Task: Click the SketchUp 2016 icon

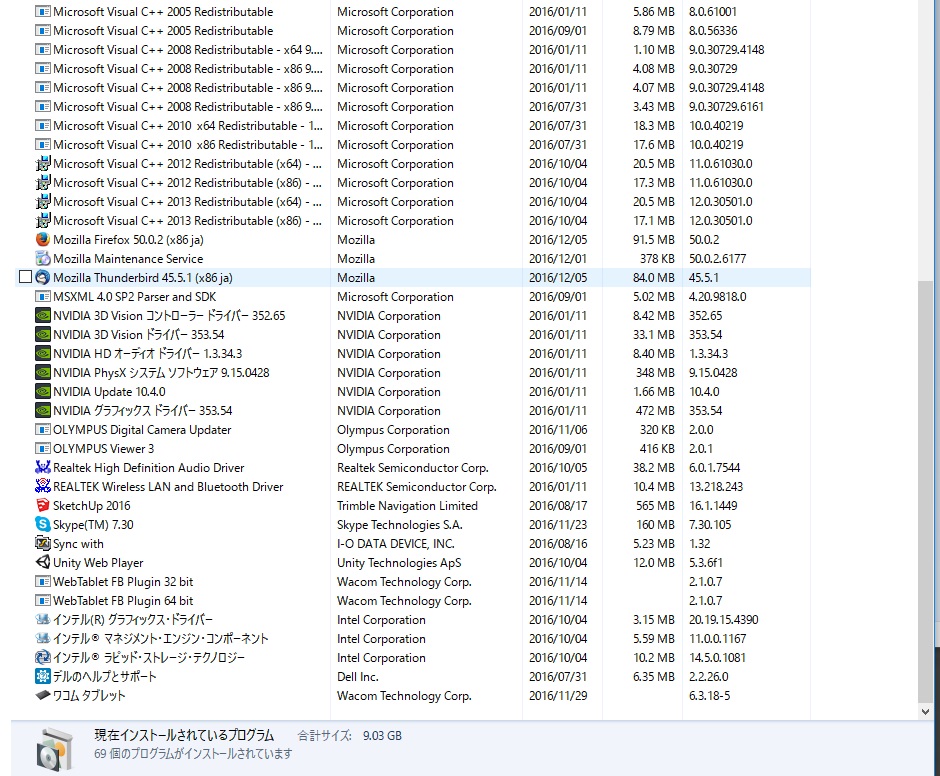Action: tap(43, 506)
